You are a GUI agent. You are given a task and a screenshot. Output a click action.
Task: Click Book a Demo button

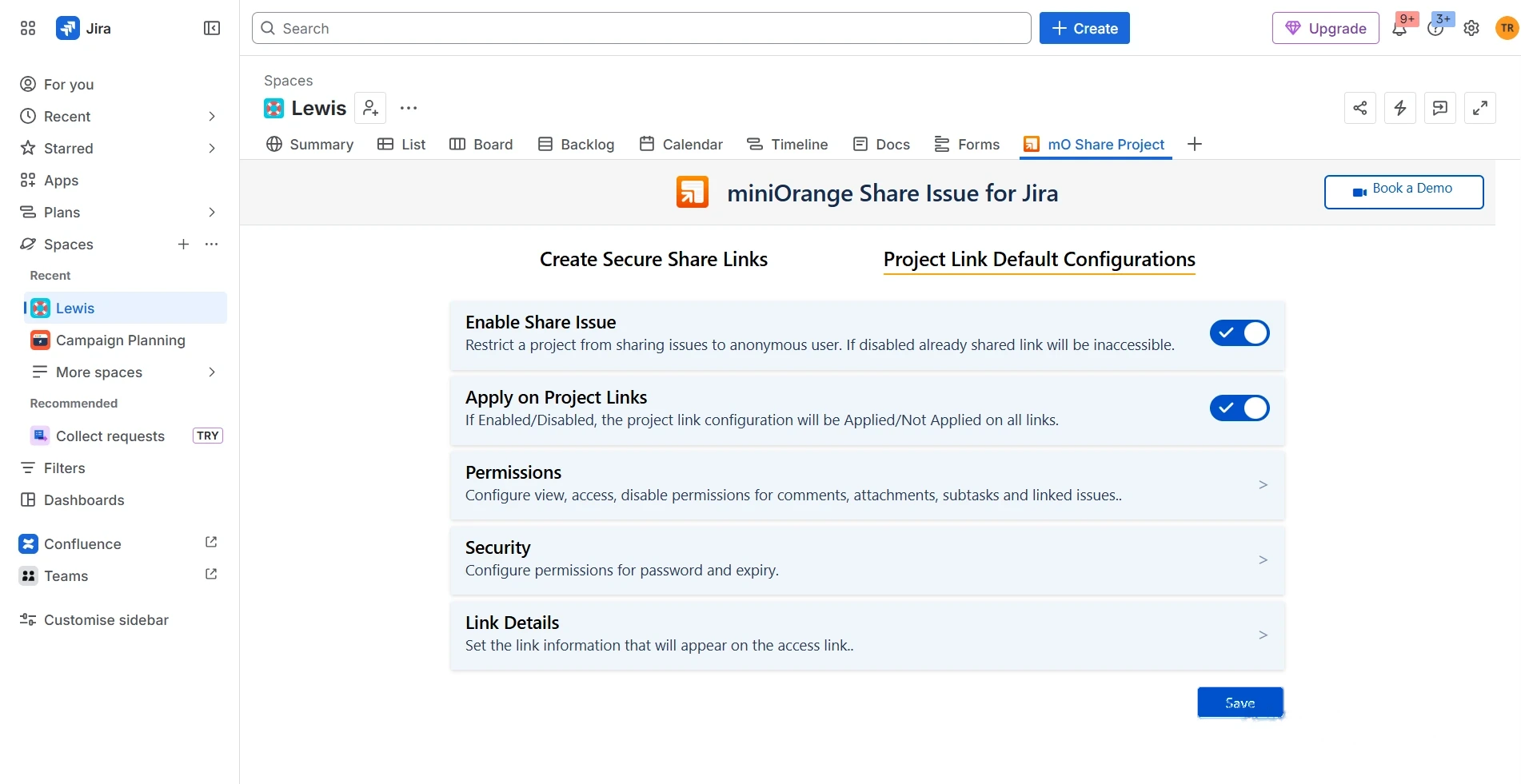coord(1403,192)
